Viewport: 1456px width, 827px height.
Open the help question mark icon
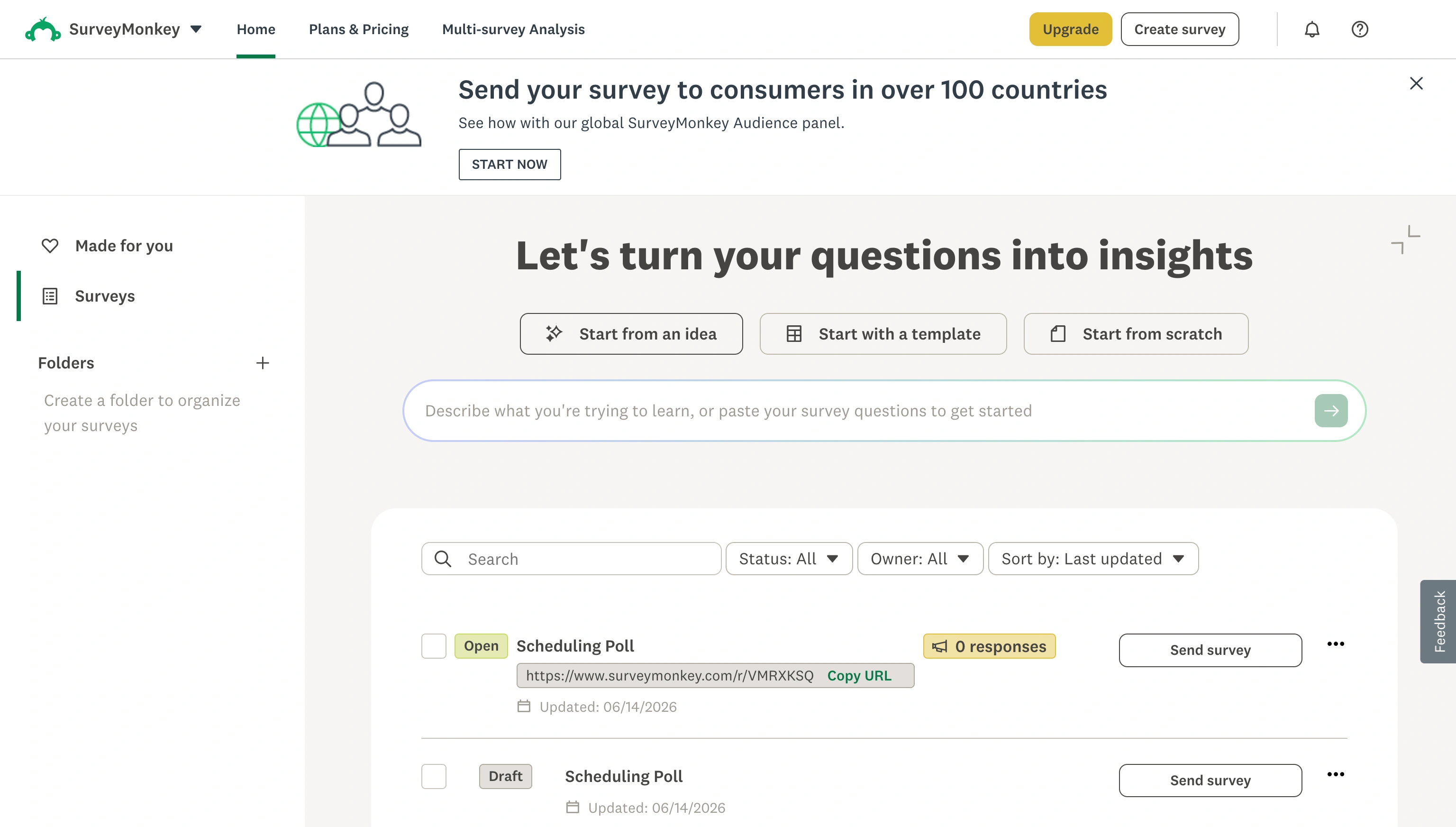pos(1359,29)
